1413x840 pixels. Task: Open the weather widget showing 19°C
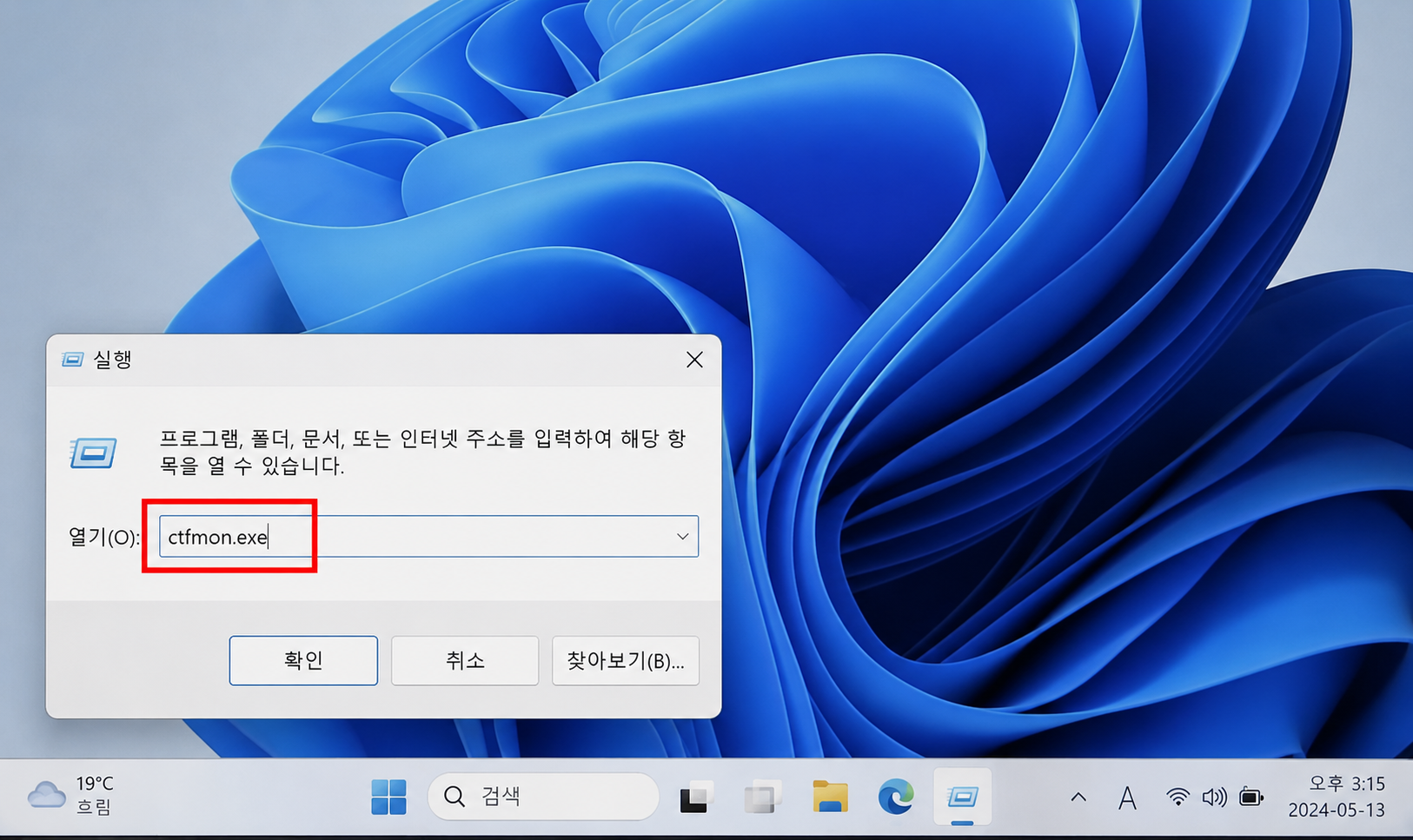[x=71, y=796]
